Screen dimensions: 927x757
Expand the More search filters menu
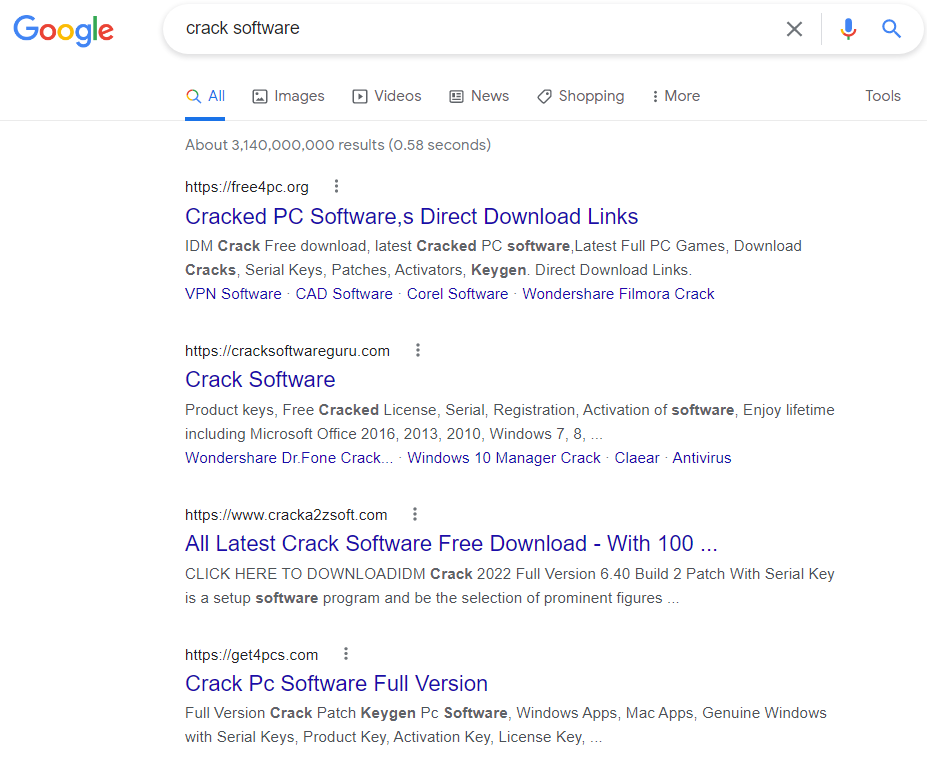pyautogui.click(x=675, y=96)
